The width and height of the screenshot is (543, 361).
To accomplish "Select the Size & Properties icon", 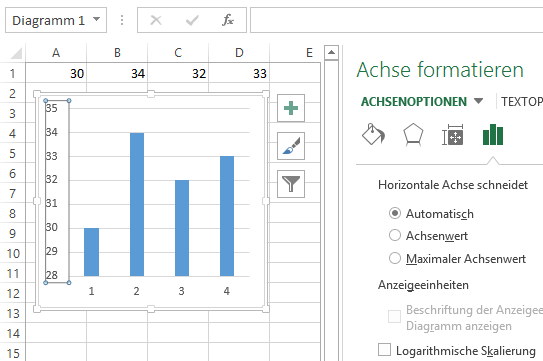I will tap(453, 135).
